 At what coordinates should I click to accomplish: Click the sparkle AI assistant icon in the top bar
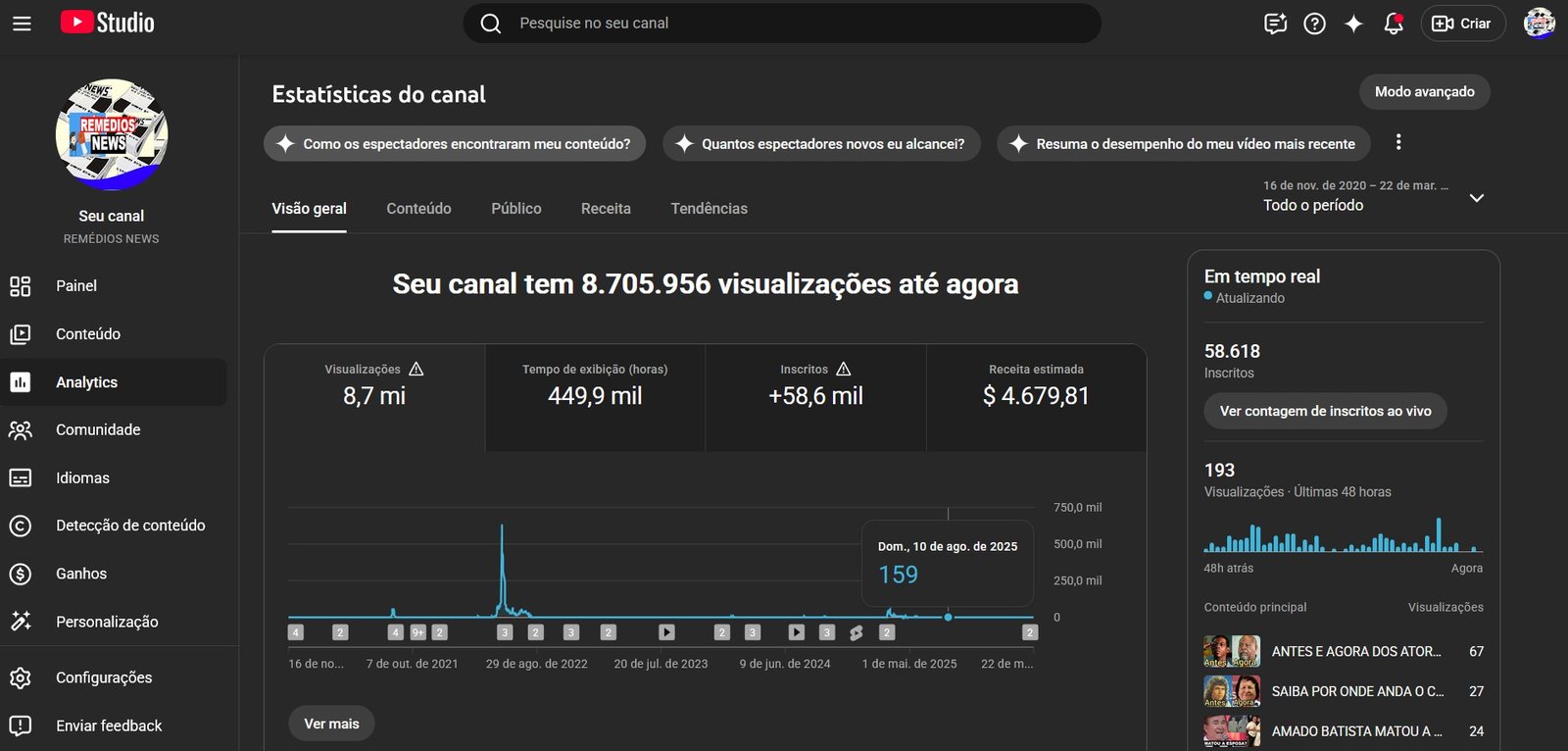coord(1353,24)
